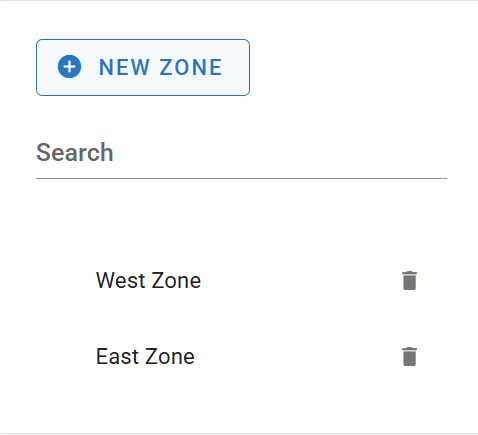Remove West Zone using its bin icon

click(409, 281)
